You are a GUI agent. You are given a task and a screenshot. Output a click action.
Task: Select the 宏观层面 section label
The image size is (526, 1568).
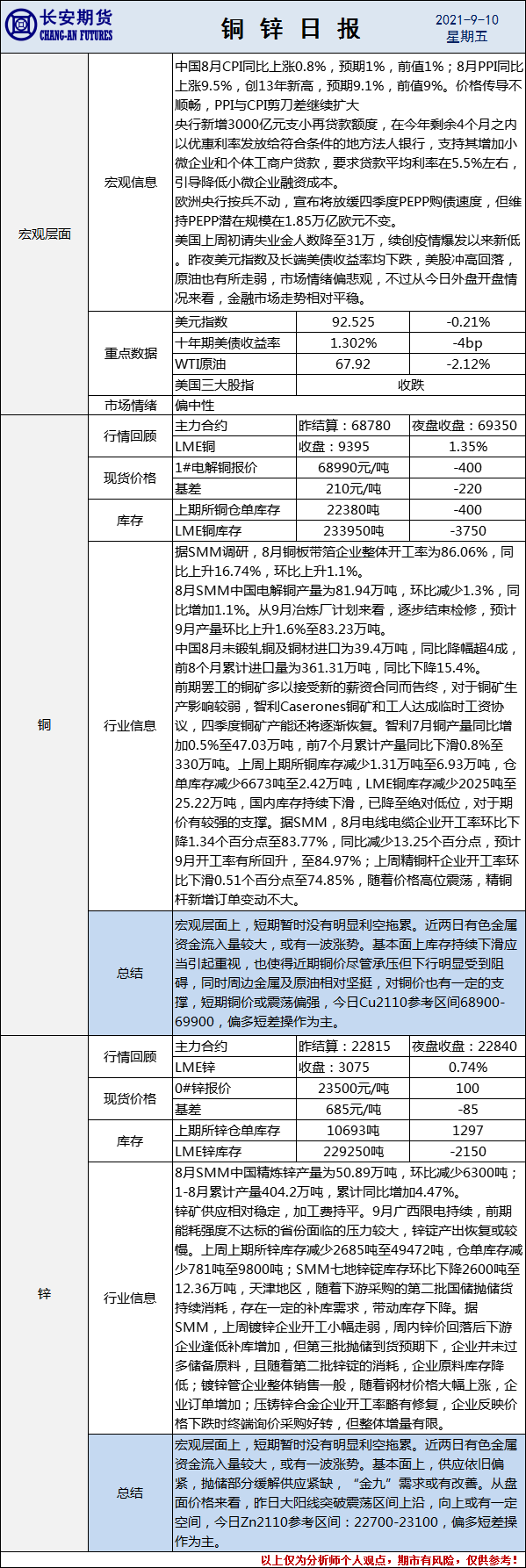click(44, 234)
